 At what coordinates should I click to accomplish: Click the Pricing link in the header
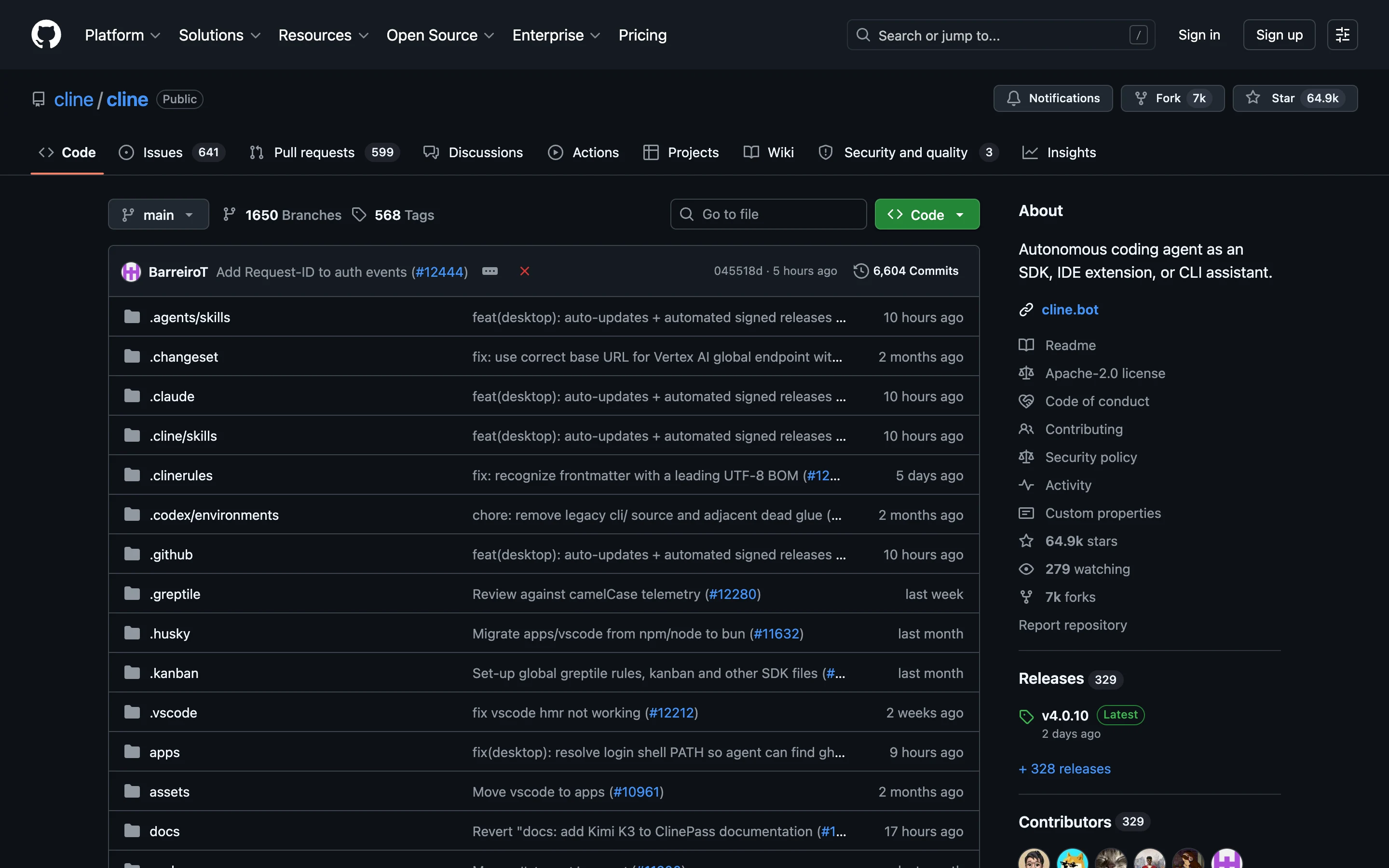(642, 35)
